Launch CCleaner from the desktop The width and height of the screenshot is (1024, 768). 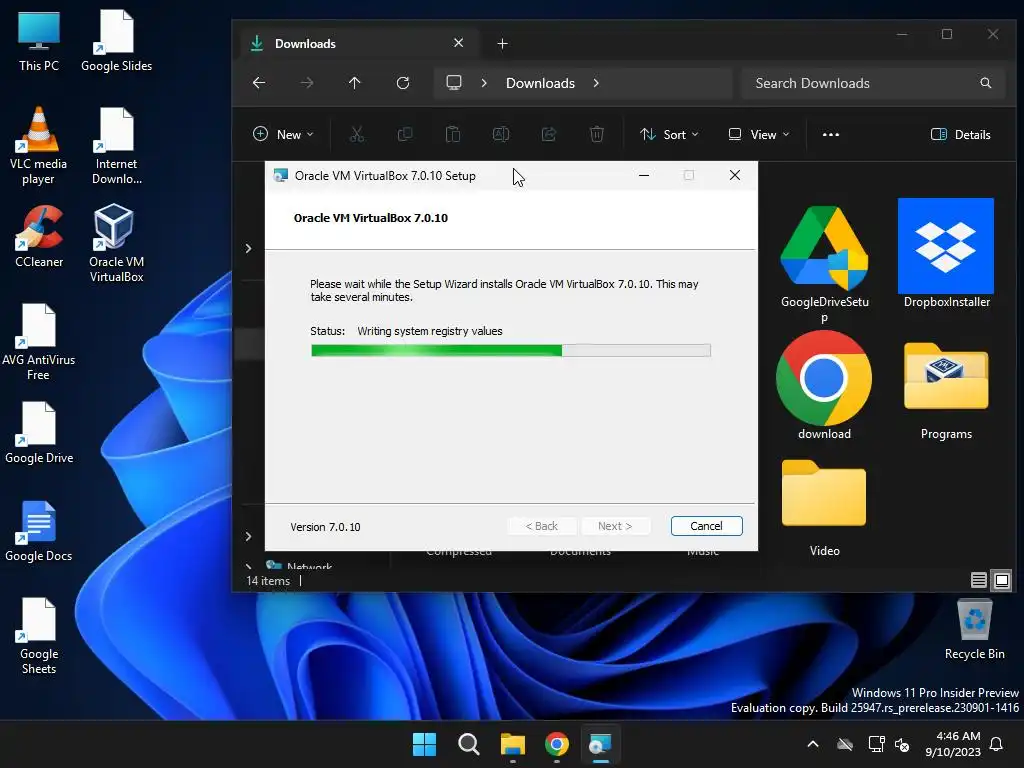(x=39, y=236)
